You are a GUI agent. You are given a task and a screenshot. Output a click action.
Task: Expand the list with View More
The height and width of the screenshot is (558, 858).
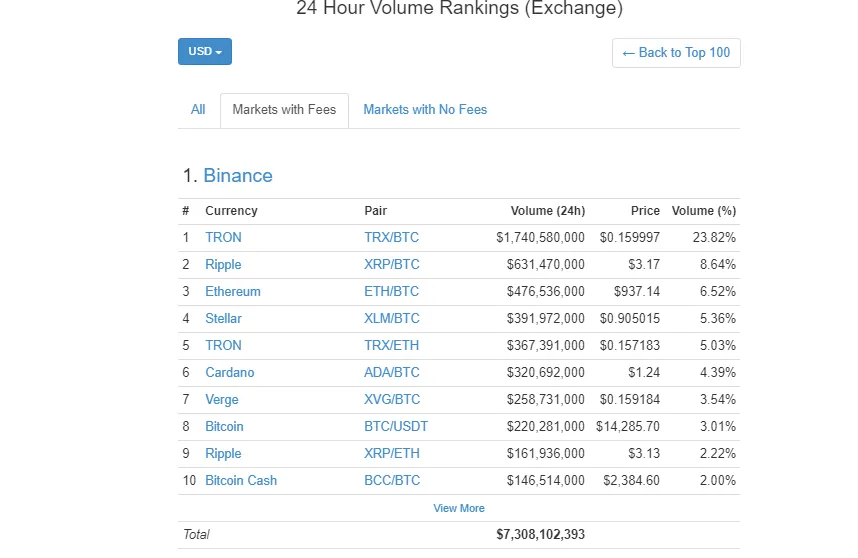click(x=459, y=508)
